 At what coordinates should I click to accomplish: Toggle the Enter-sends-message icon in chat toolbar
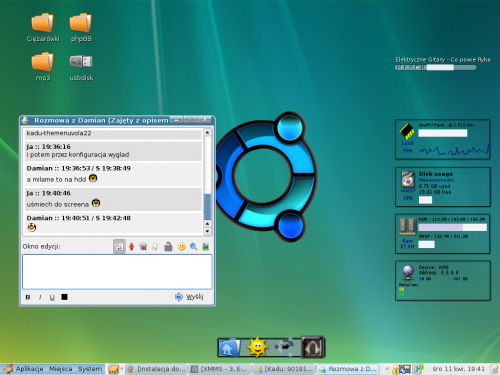click(119, 247)
